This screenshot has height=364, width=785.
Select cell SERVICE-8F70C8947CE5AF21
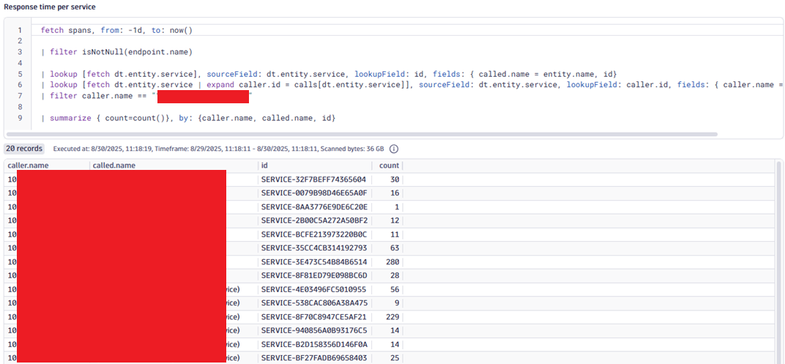pyautogui.click(x=314, y=316)
